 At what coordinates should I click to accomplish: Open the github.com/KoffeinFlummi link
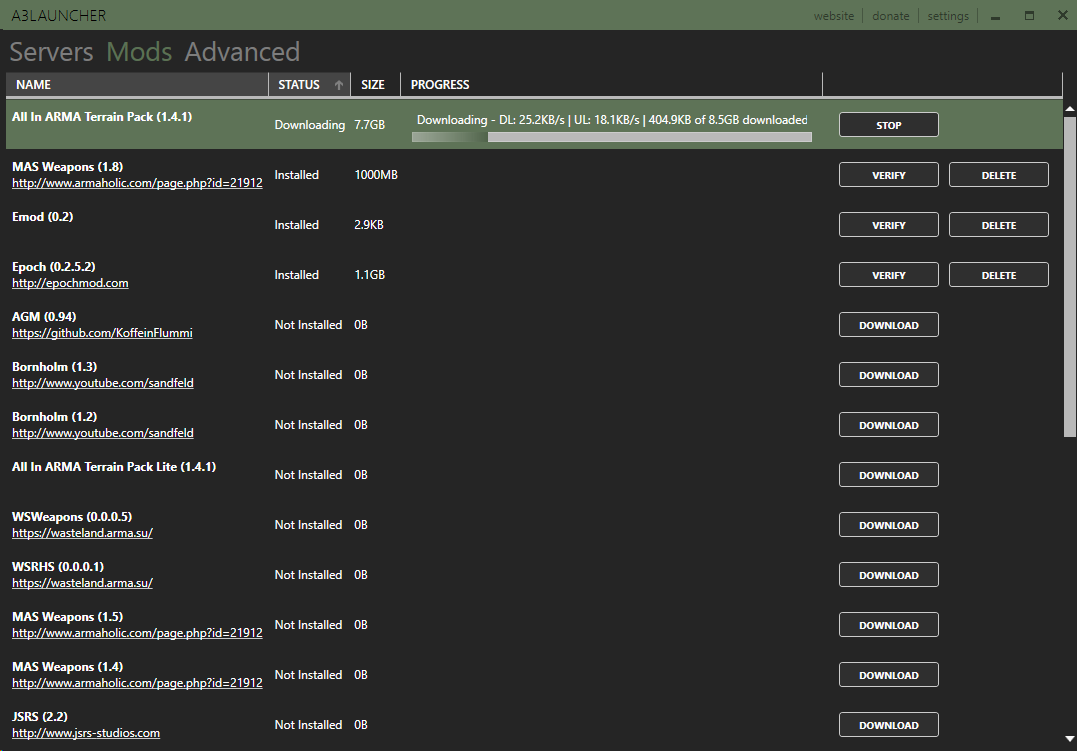102,333
